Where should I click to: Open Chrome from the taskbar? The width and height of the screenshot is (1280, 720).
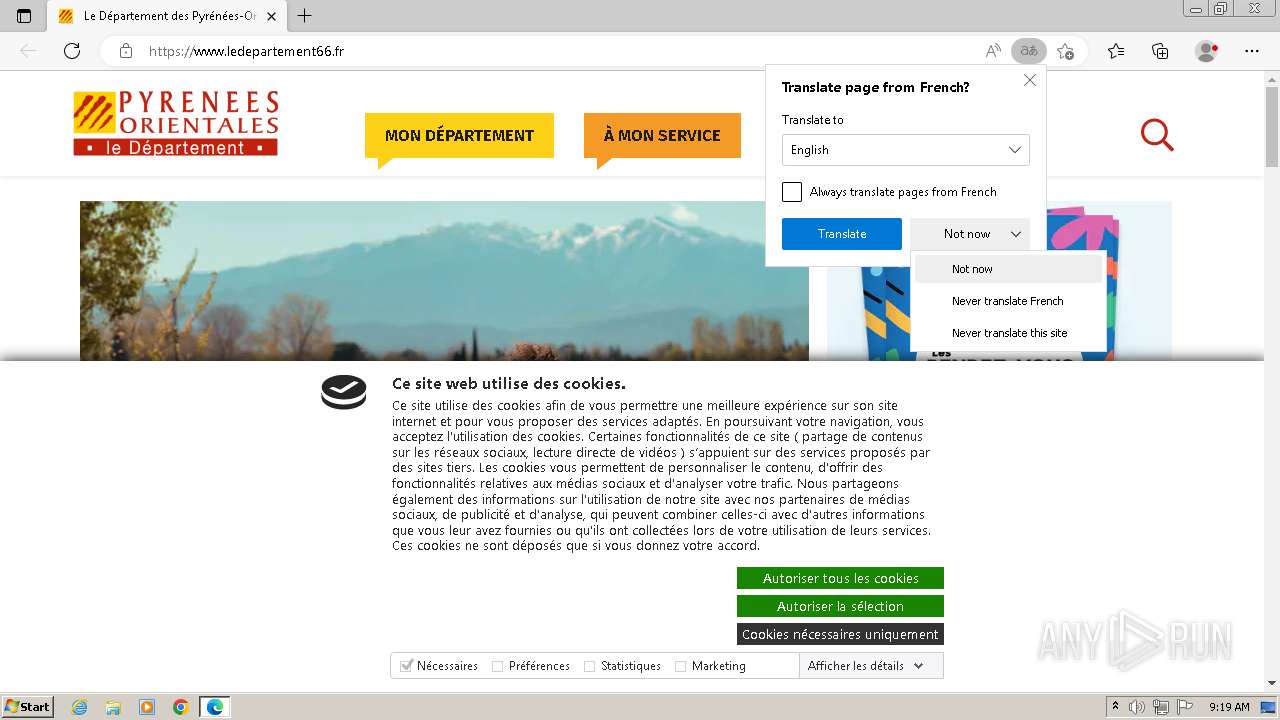(x=181, y=707)
